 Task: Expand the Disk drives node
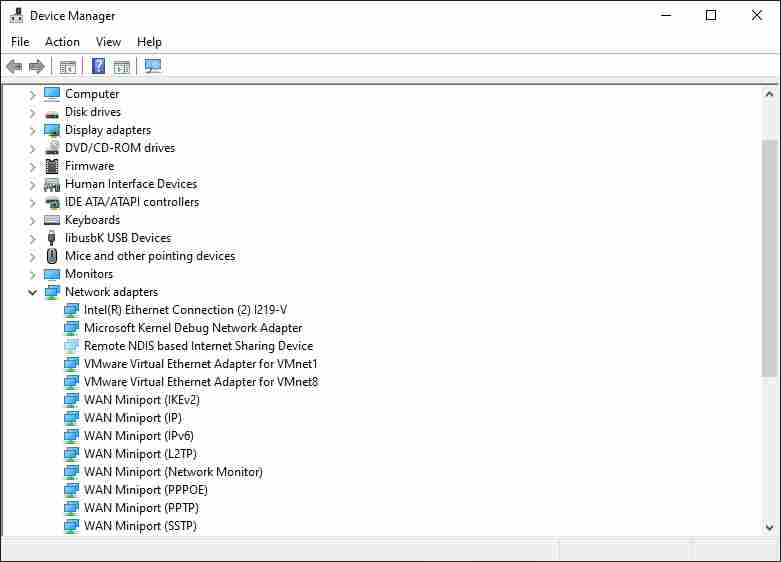pos(32,113)
